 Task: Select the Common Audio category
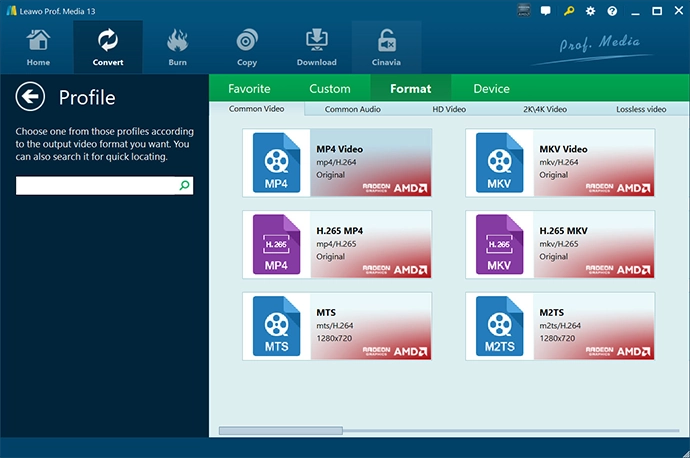point(353,109)
